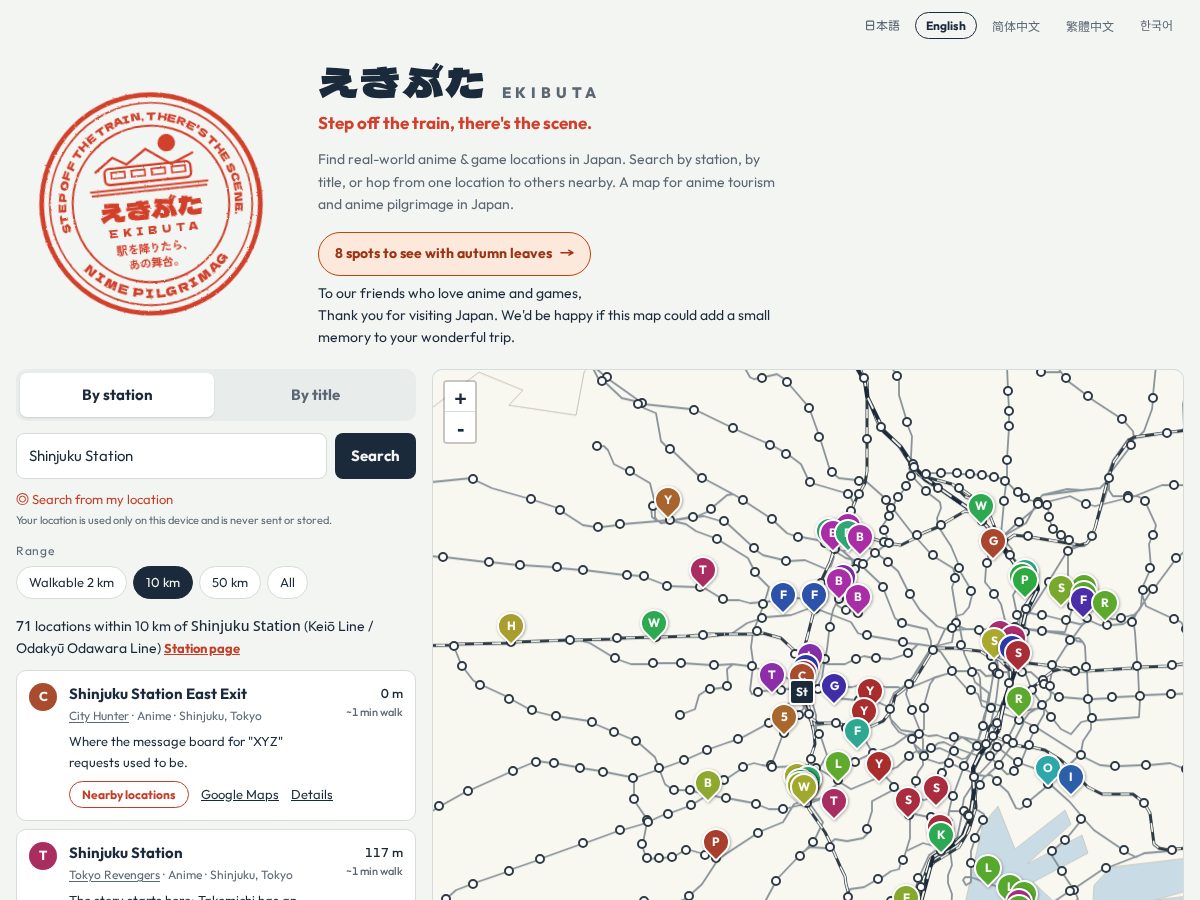Click the Shinjuku Station East Exit heading

pyautogui.click(x=158, y=694)
